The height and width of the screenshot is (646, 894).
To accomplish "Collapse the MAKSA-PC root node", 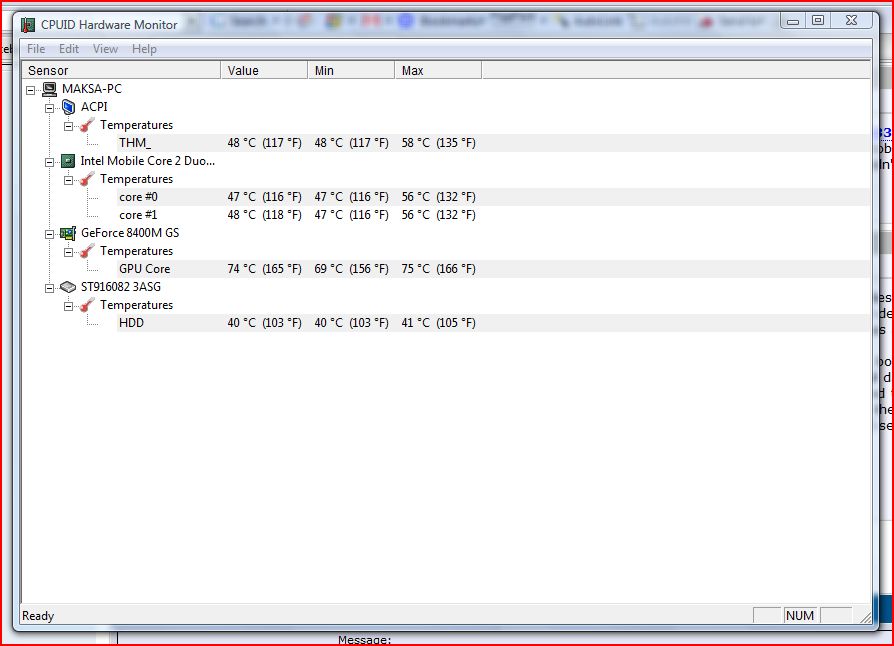I will (31, 90).
